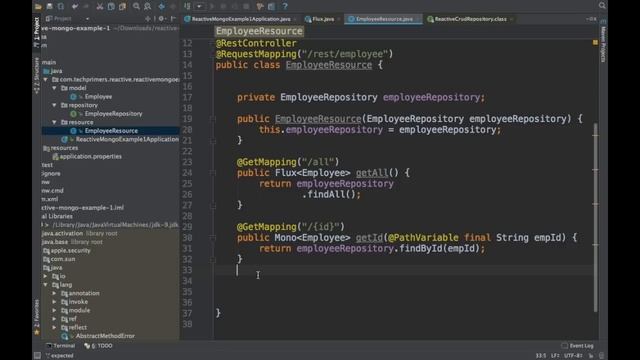640x360 pixels.
Task: Expand the module package node
Action: tap(54, 311)
